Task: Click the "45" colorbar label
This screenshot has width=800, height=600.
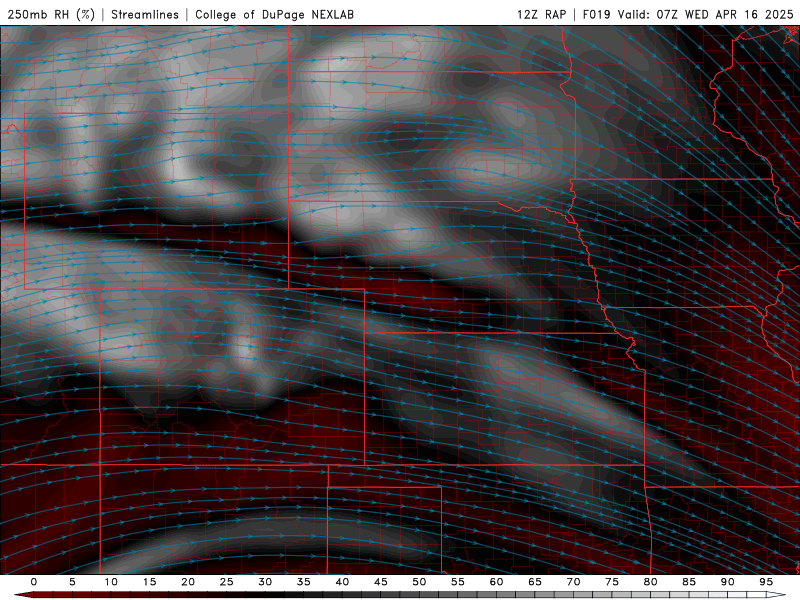Action: pyautogui.click(x=381, y=582)
